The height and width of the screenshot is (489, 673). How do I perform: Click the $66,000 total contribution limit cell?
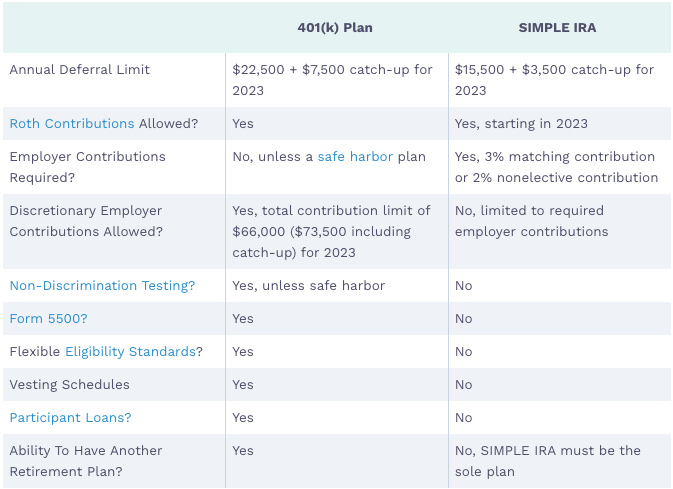pyautogui.click(x=331, y=232)
